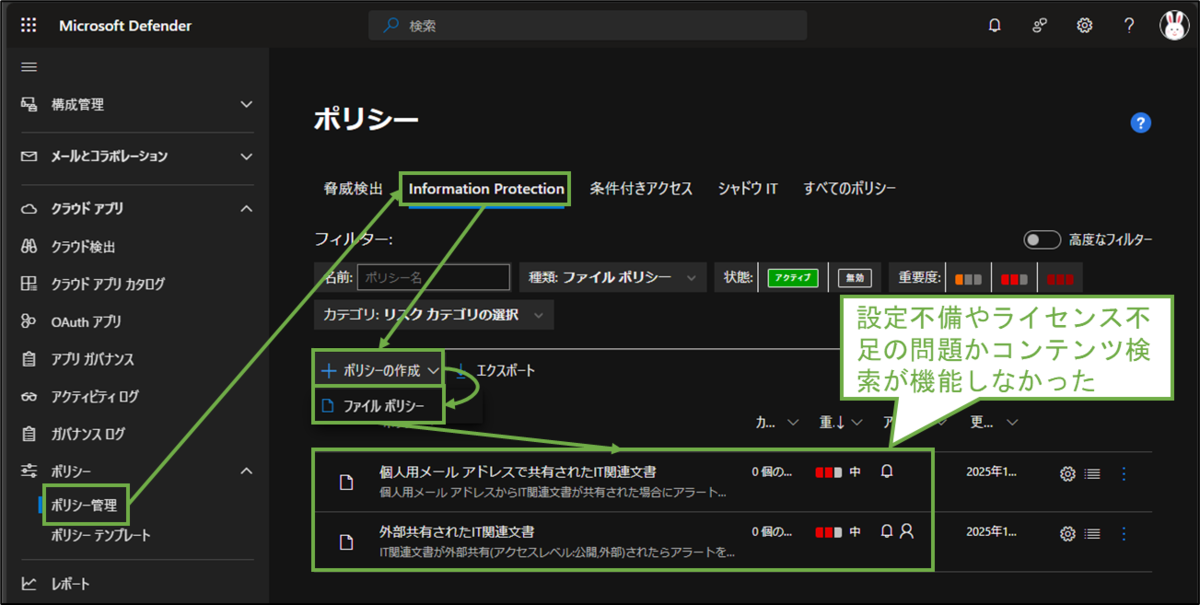Viewport: 1200px width, 605px height.
Task: Open policy 個人用メール アドレスで共有されたIT関連文書
Action: [517, 471]
